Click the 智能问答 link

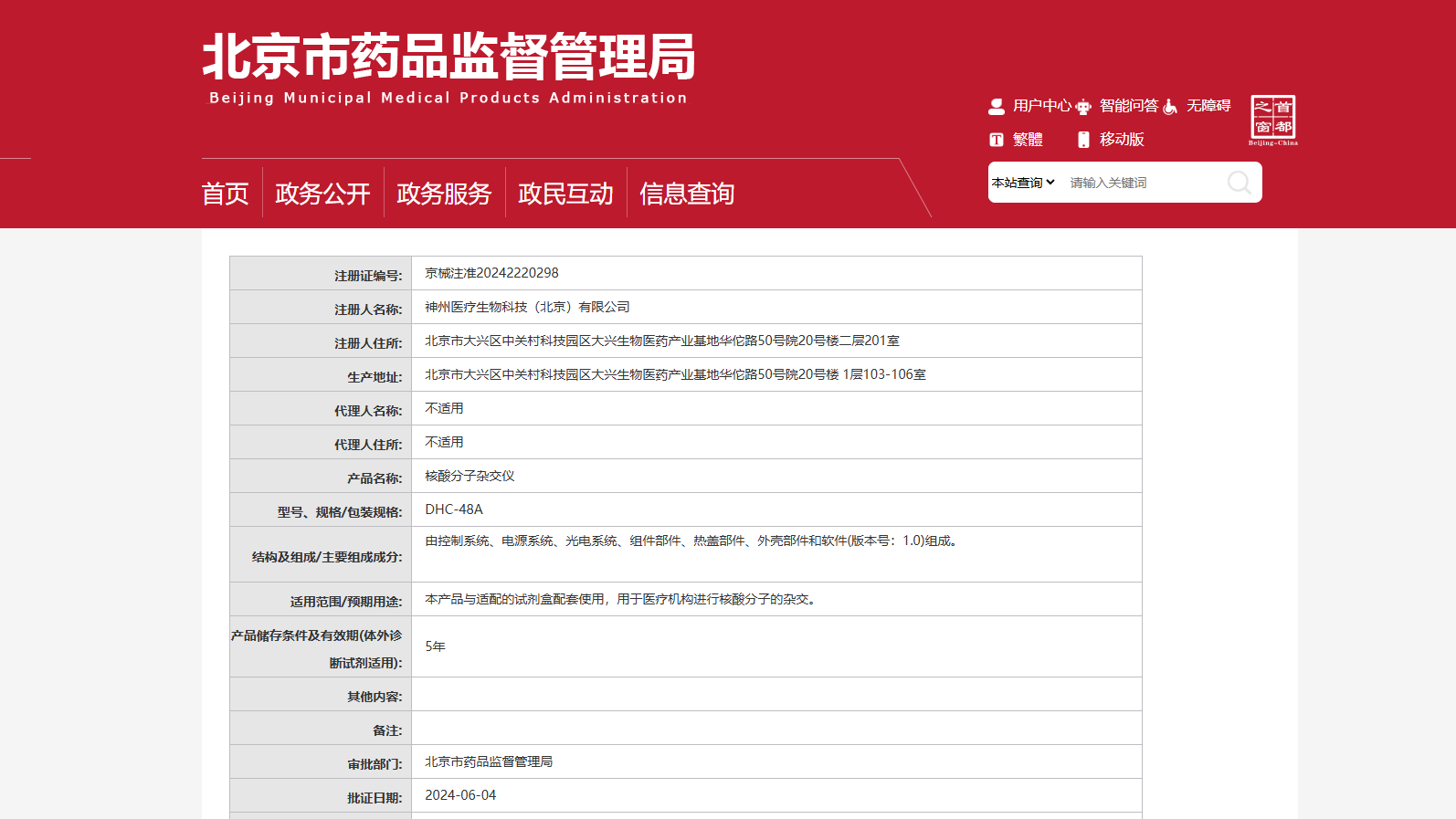coord(1129,106)
